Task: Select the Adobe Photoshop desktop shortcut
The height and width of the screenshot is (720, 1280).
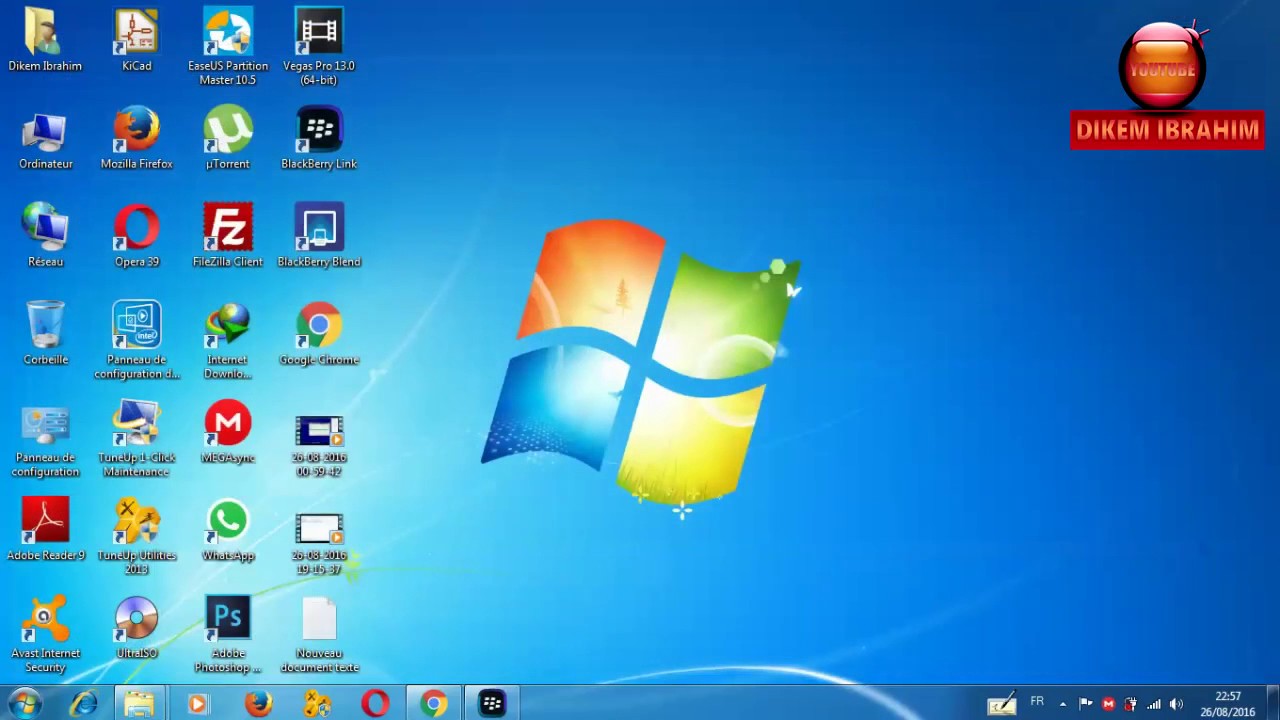Action: (228, 634)
